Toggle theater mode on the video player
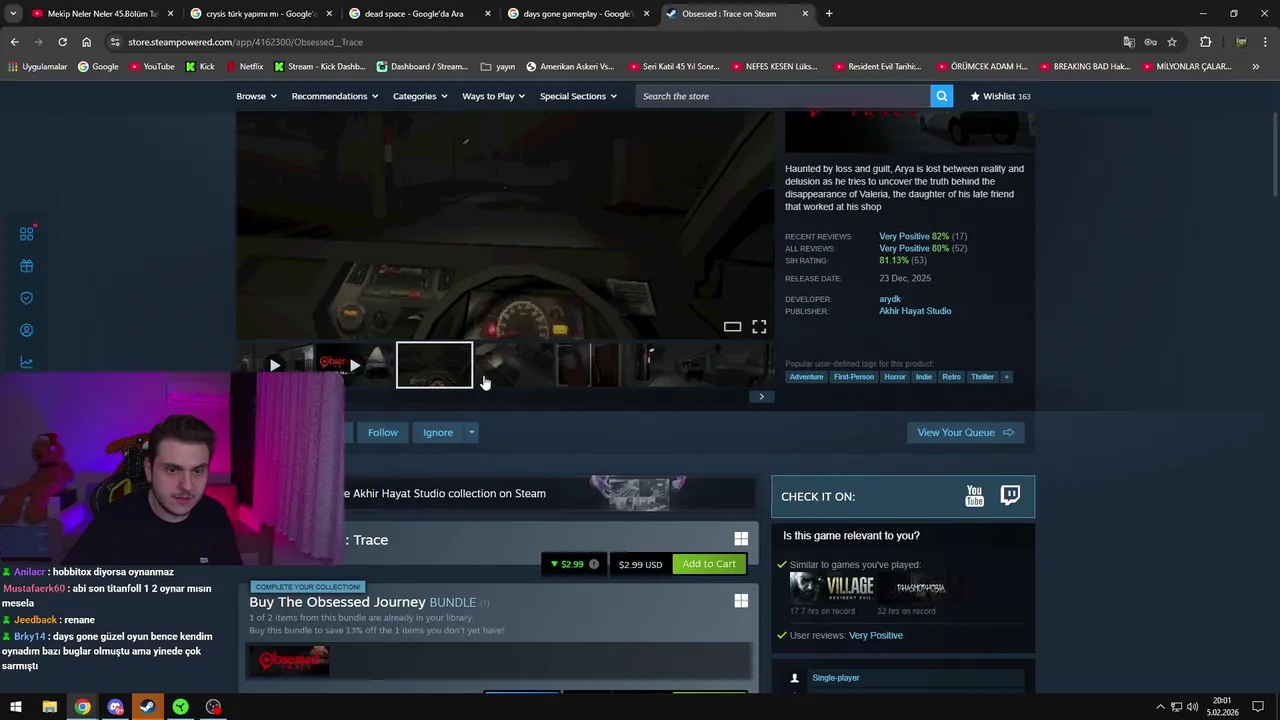 [x=732, y=327]
